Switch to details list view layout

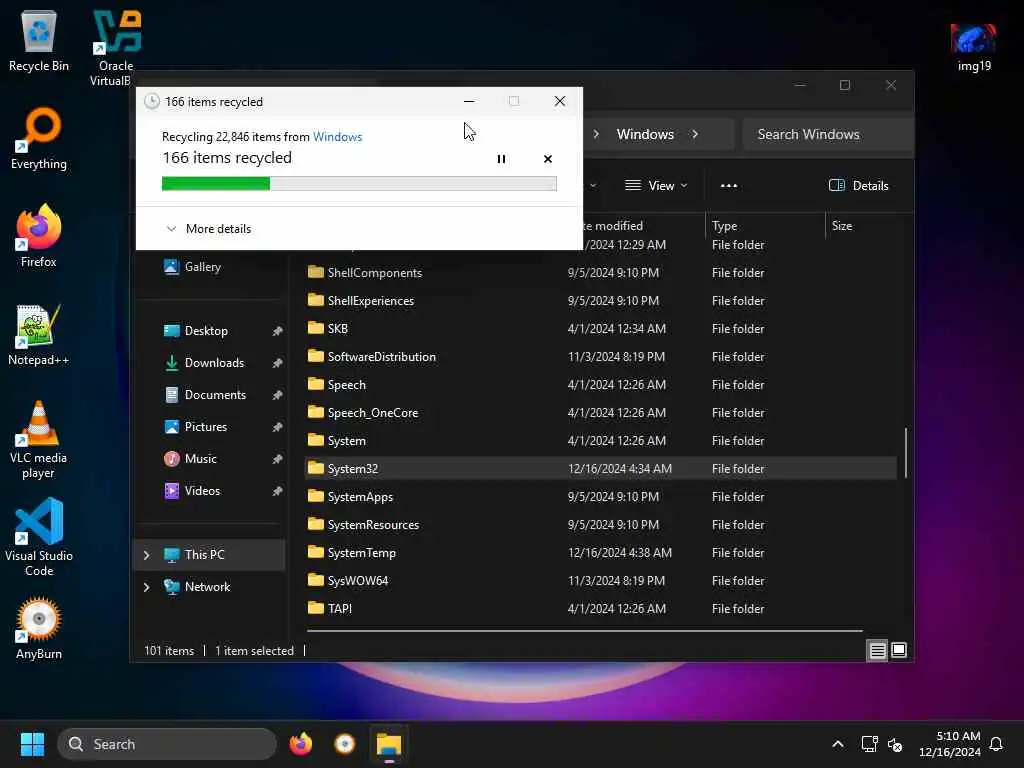pyautogui.click(x=877, y=650)
